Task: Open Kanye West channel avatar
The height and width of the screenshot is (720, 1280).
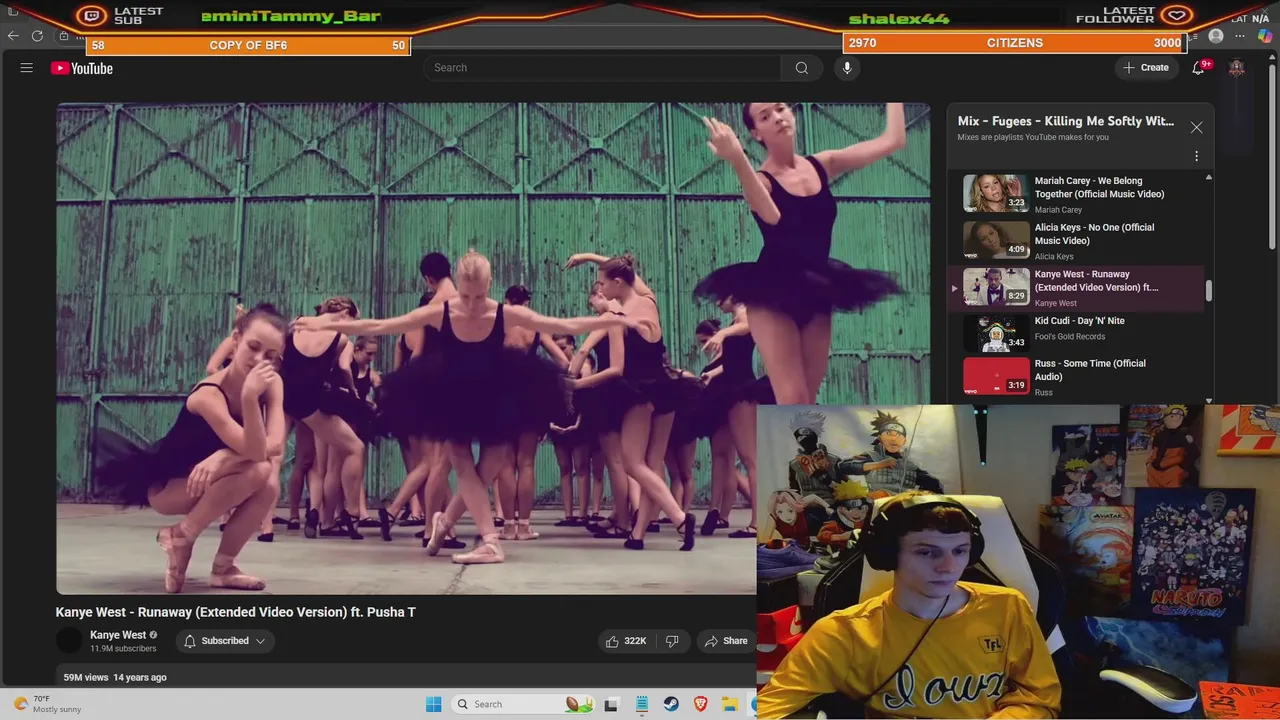Action: coord(69,641)
